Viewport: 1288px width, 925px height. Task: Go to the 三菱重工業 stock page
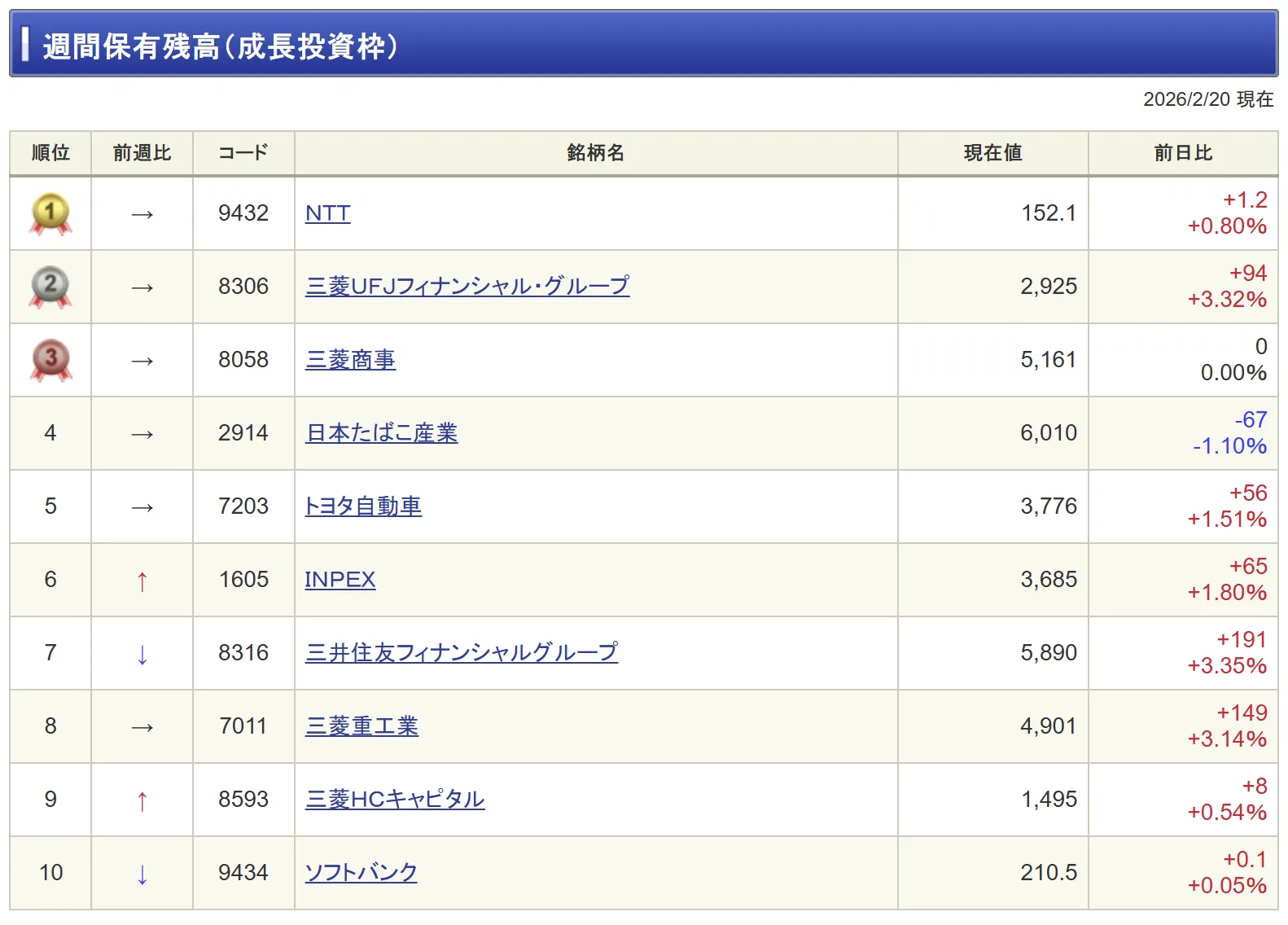point(361,726)
